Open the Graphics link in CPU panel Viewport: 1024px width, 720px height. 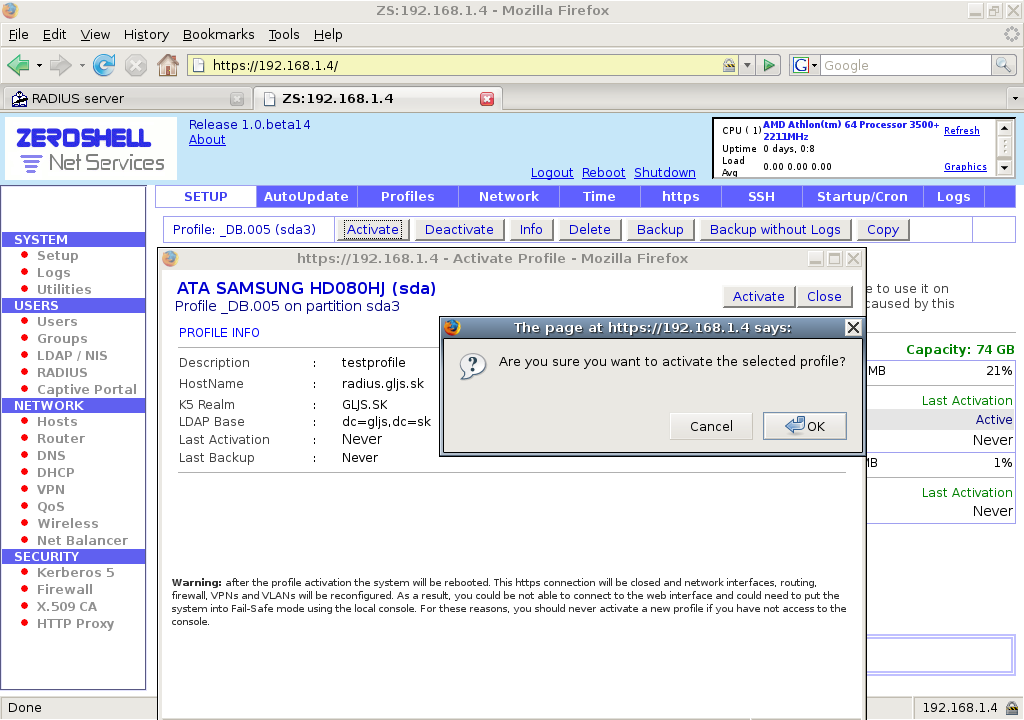tap(965, 167)
